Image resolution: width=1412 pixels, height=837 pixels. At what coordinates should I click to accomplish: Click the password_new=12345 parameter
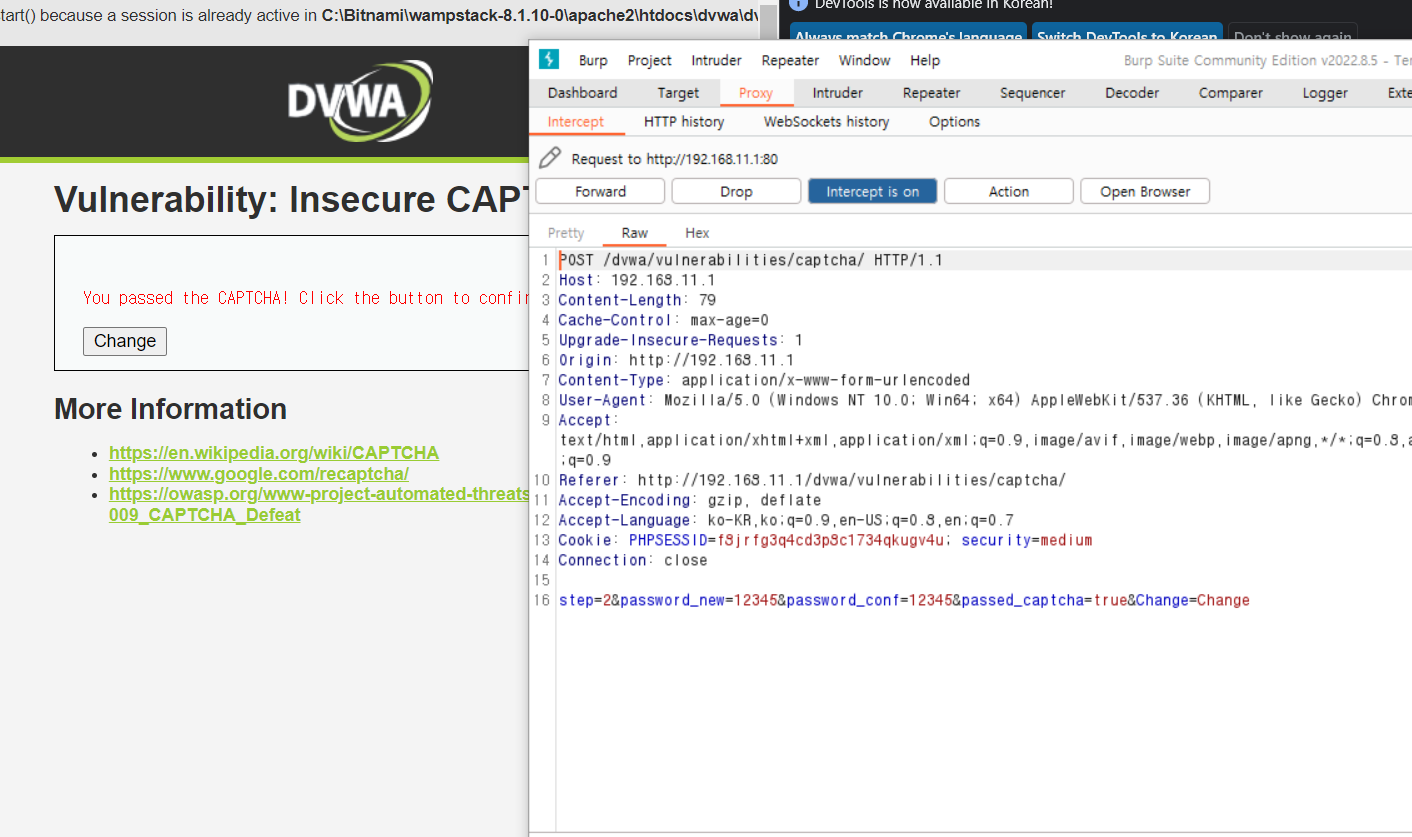click(x=698, y=600)
